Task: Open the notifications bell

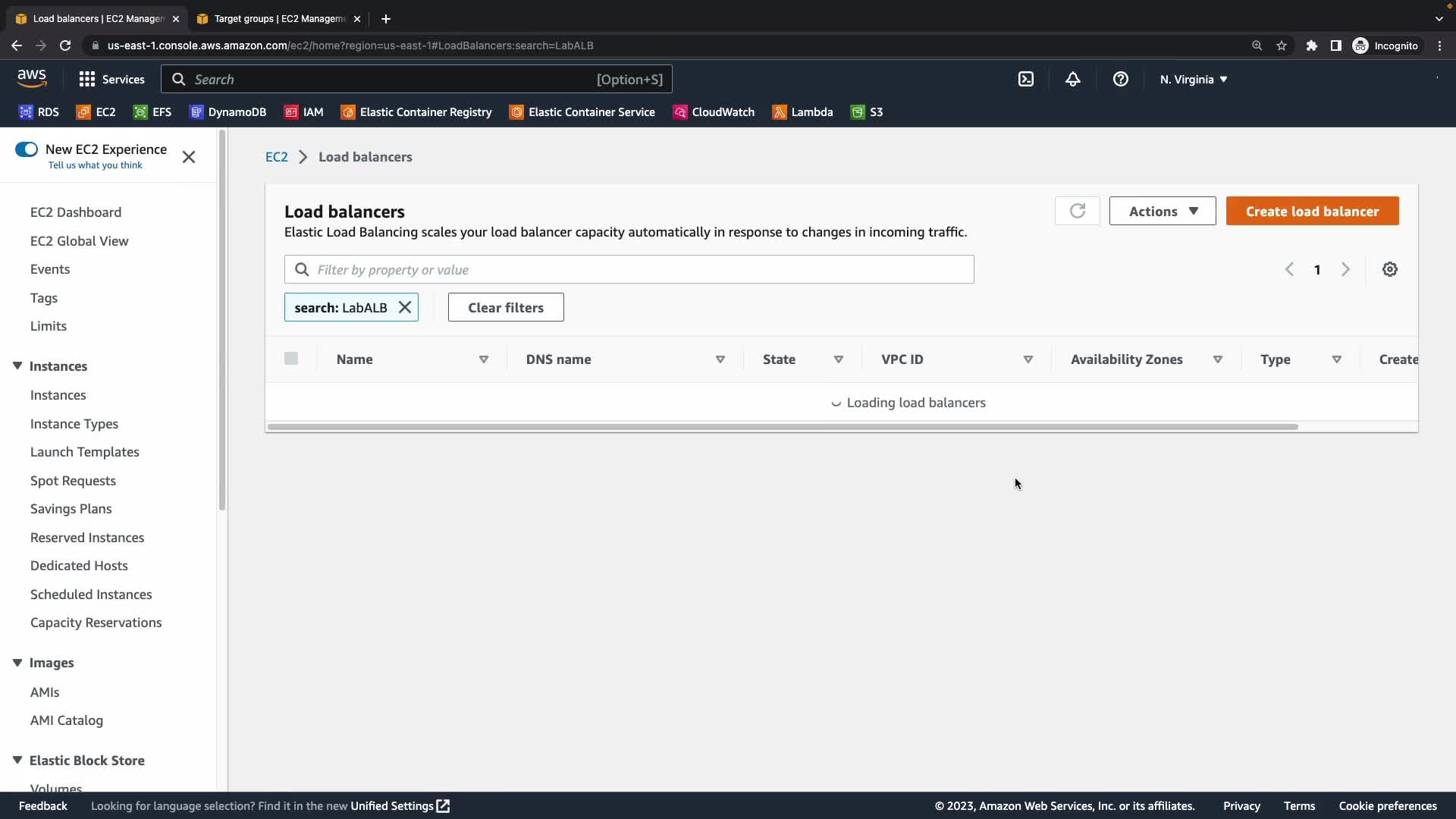Action: (x=1072, y=79)
